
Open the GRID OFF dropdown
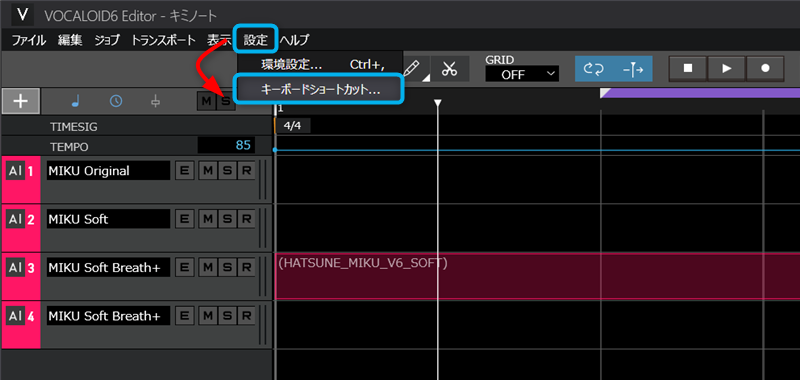(x=522, y=74)
